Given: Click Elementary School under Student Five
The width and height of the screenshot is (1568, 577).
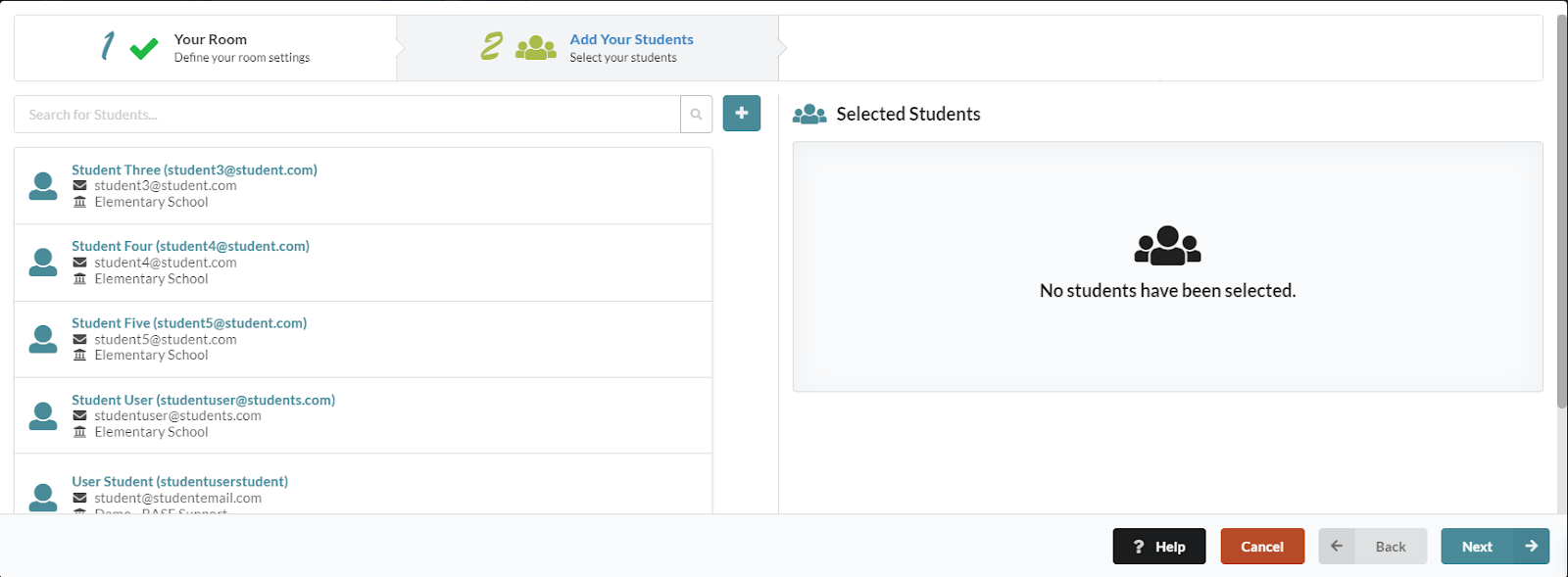Looking at the screenshot, I should pyautogui.click(x=151, y=356).
